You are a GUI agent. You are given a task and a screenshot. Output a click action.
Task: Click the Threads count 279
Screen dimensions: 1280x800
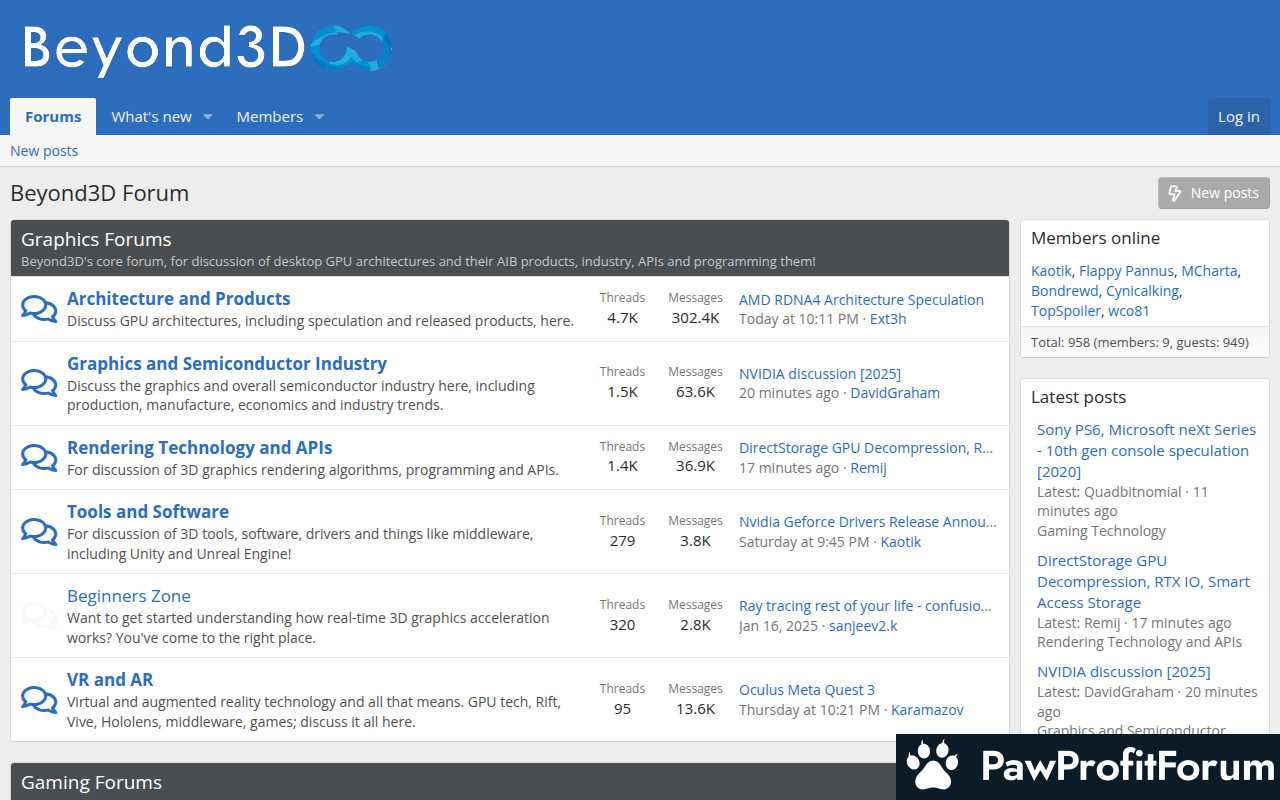click(622, 541)
